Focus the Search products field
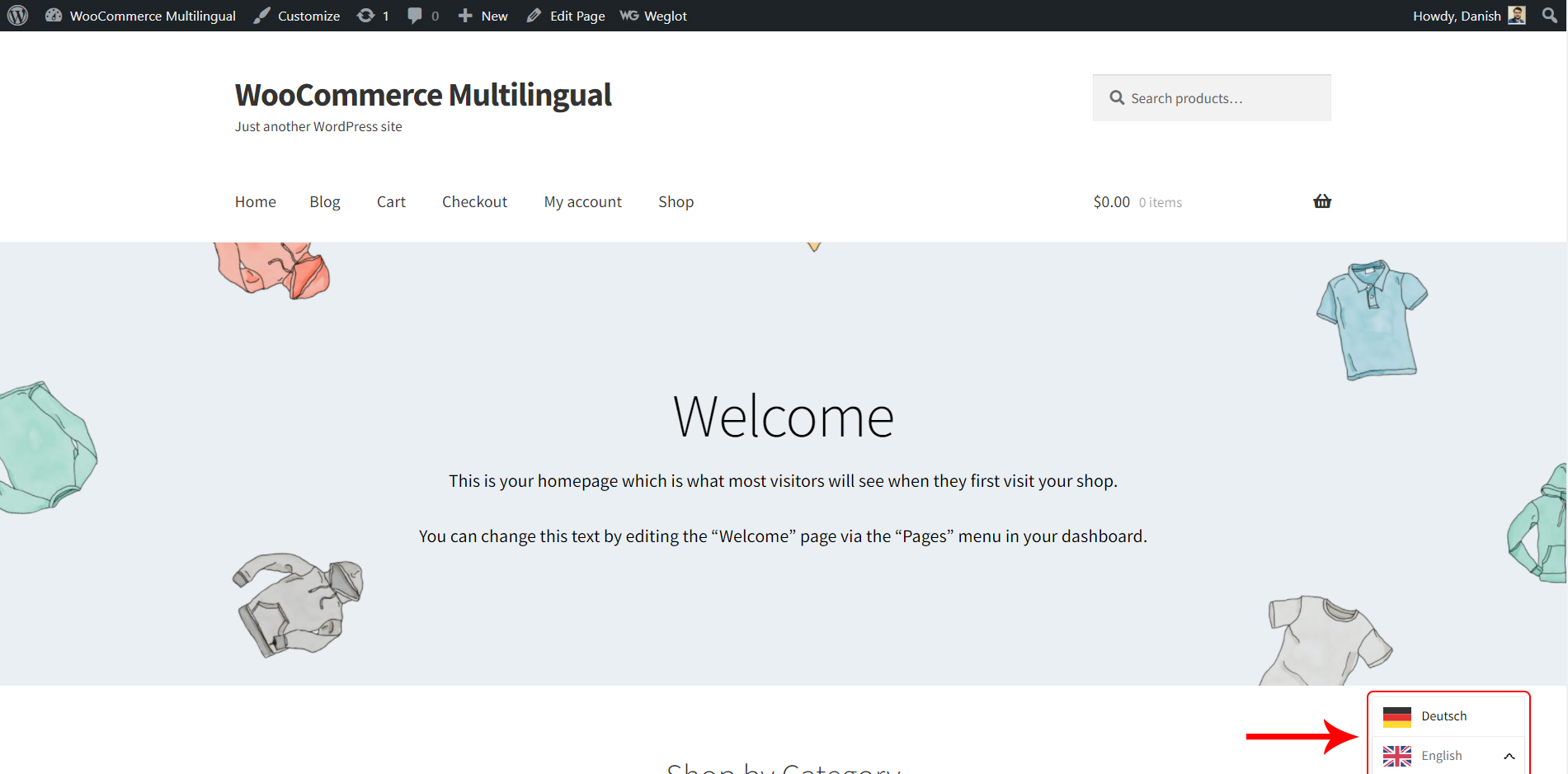Viewport: 1568px width, 774px height. tap(1212, 98)
